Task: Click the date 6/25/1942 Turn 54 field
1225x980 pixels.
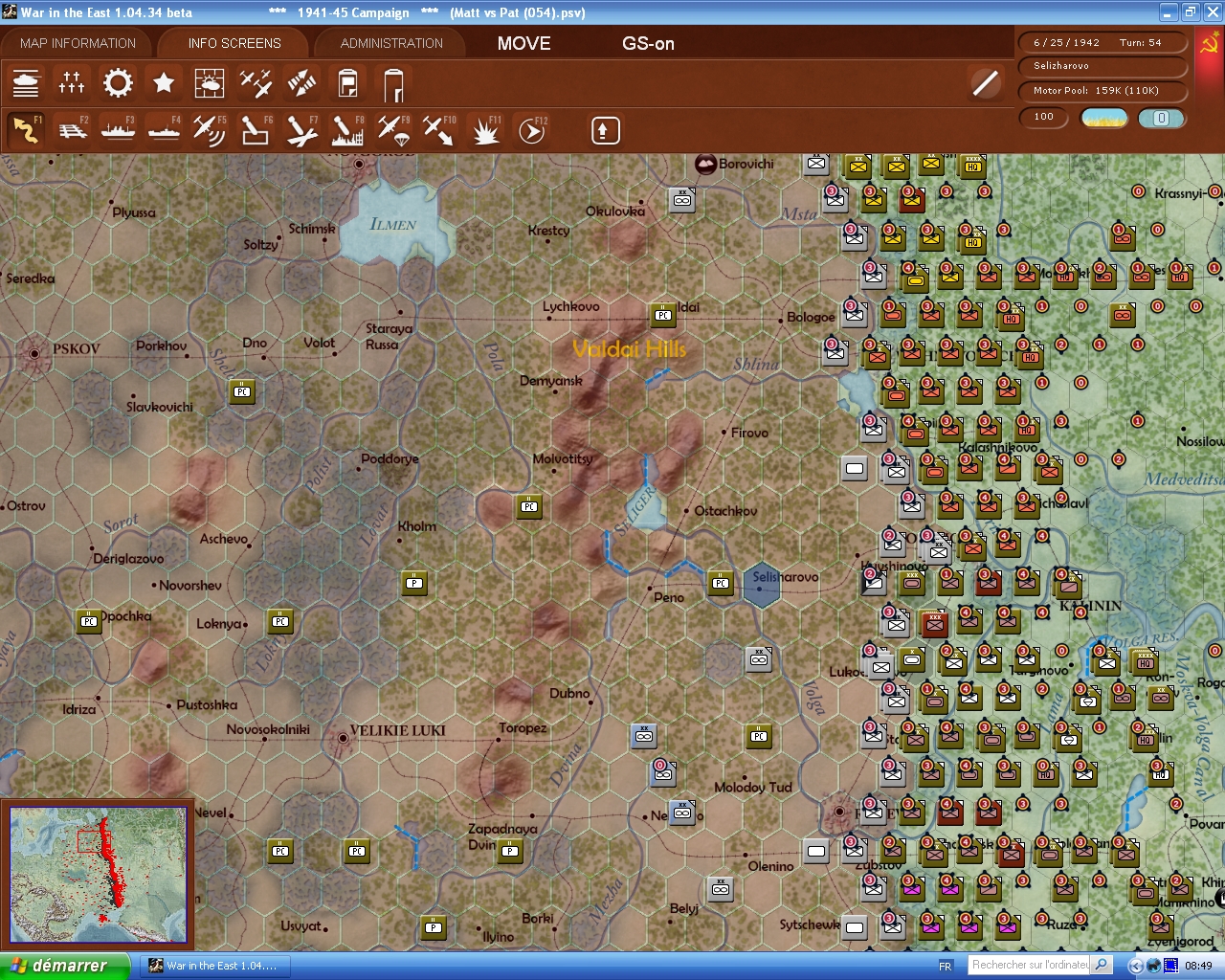Action: click(1103, 42)
